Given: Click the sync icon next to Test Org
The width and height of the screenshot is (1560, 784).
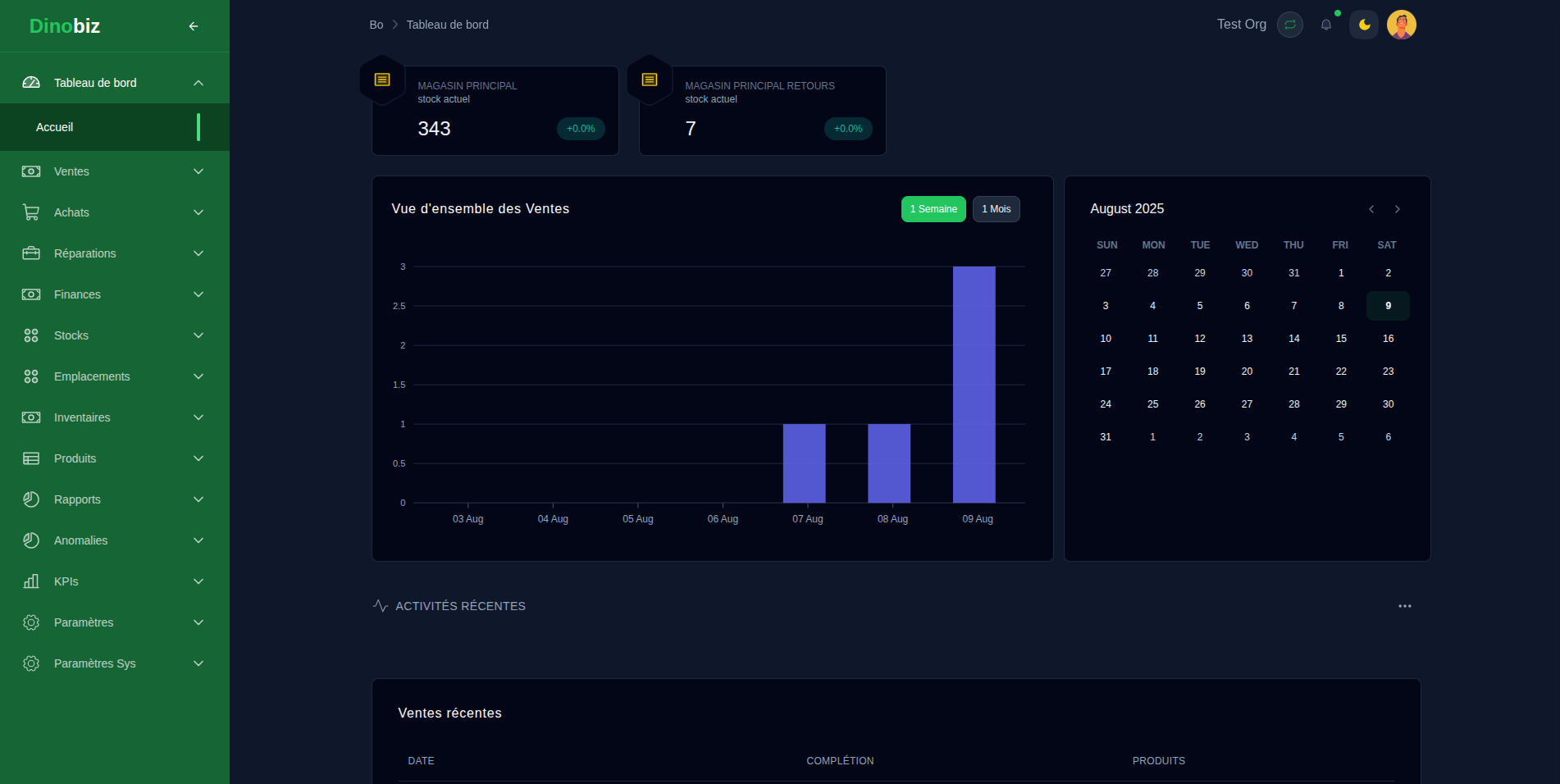Looking at the screenshot, I should 1289,25.
